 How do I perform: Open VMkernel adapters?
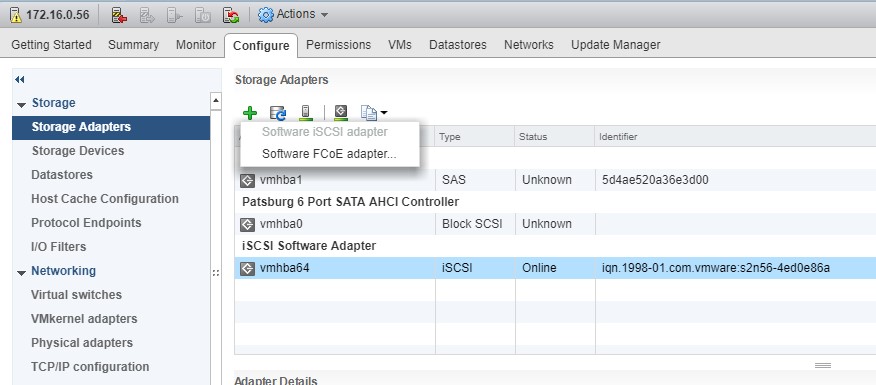point(84,319)
